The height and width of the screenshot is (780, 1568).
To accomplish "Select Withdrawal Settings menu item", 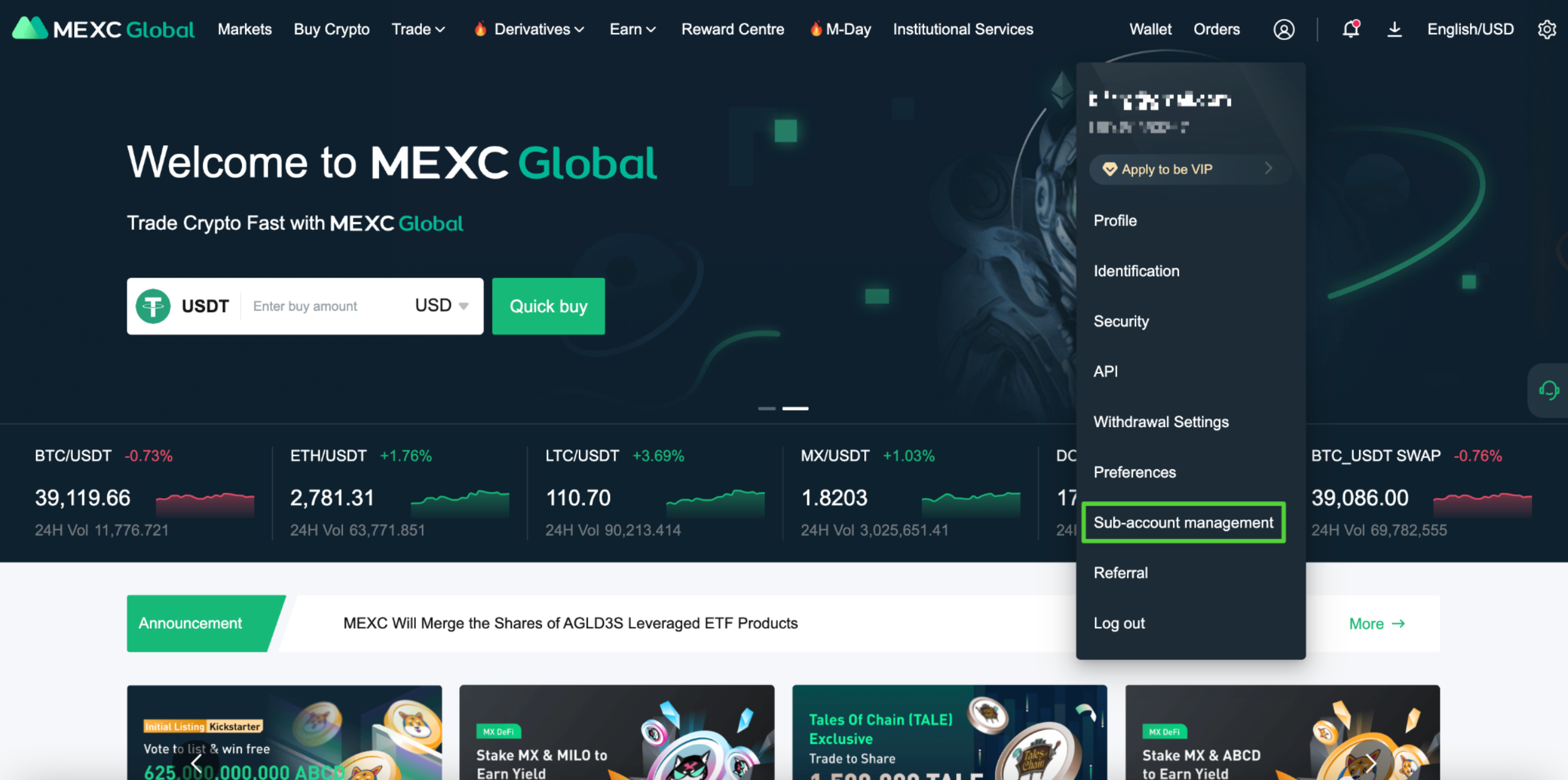I will click(1161, 422).
